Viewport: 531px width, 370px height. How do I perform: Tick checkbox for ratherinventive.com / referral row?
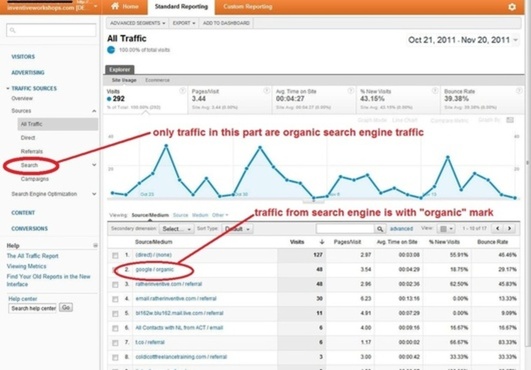pos(115,285)
